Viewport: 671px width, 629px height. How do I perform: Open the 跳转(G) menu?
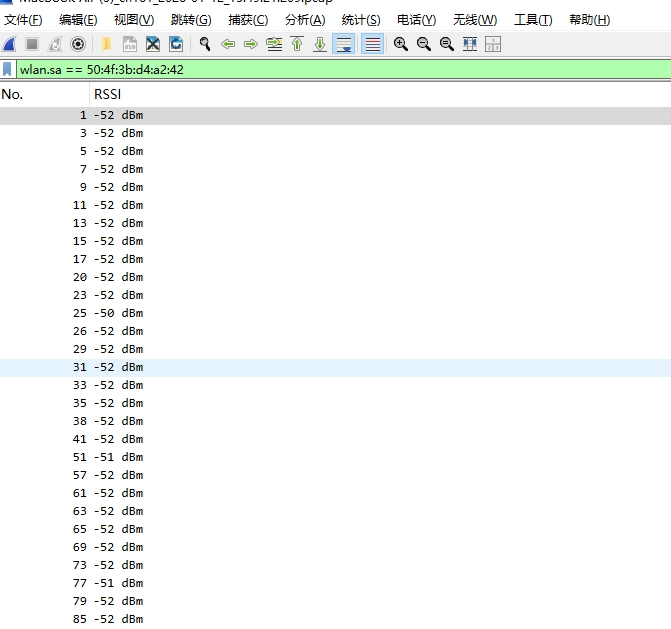191,20
